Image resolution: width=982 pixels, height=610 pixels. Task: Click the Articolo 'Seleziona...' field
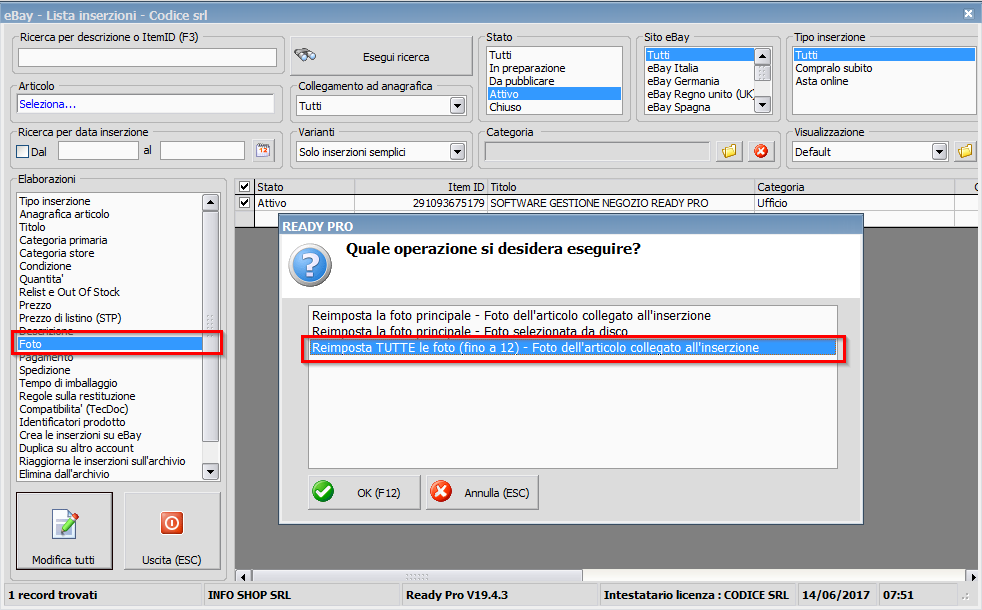pyautogui.click(x=145, y=104)
